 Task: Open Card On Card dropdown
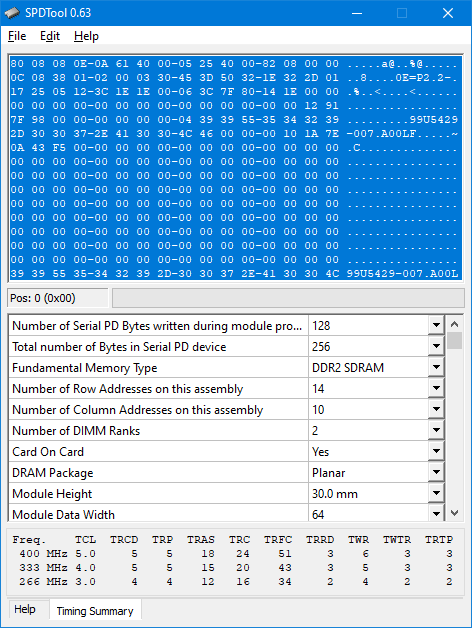tap(436, 451)
